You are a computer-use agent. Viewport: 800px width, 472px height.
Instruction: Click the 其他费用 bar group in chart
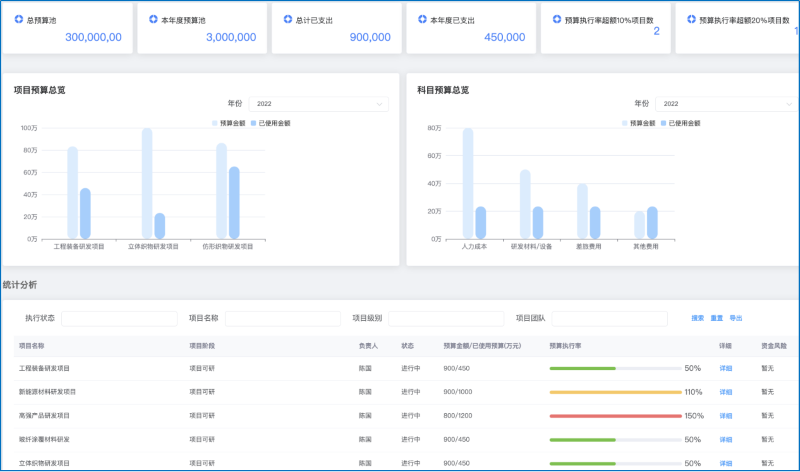pyautogui.click(x=646, y=223)
